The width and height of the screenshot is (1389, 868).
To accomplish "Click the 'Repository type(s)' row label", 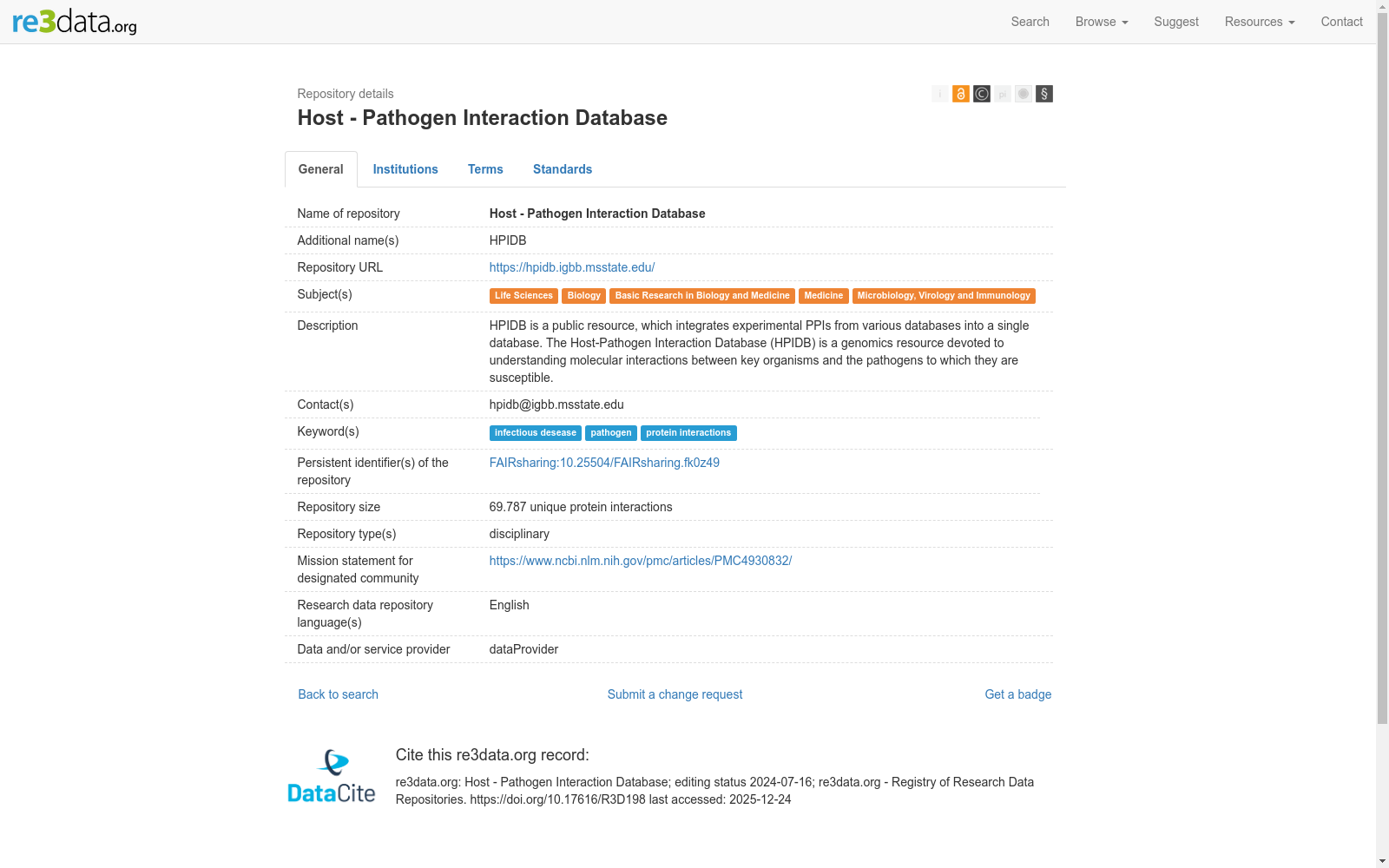I will click(x=346, y=534).
